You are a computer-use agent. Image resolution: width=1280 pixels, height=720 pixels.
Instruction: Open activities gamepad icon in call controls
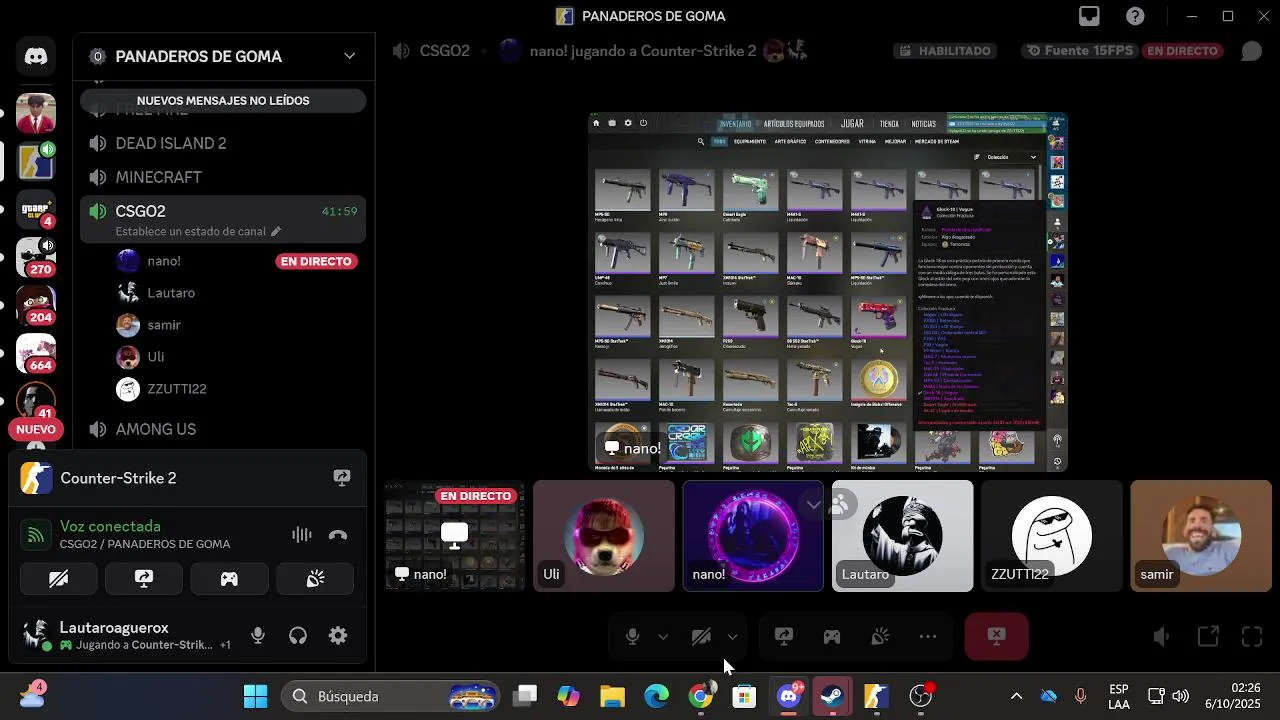[x=832, y=636]
